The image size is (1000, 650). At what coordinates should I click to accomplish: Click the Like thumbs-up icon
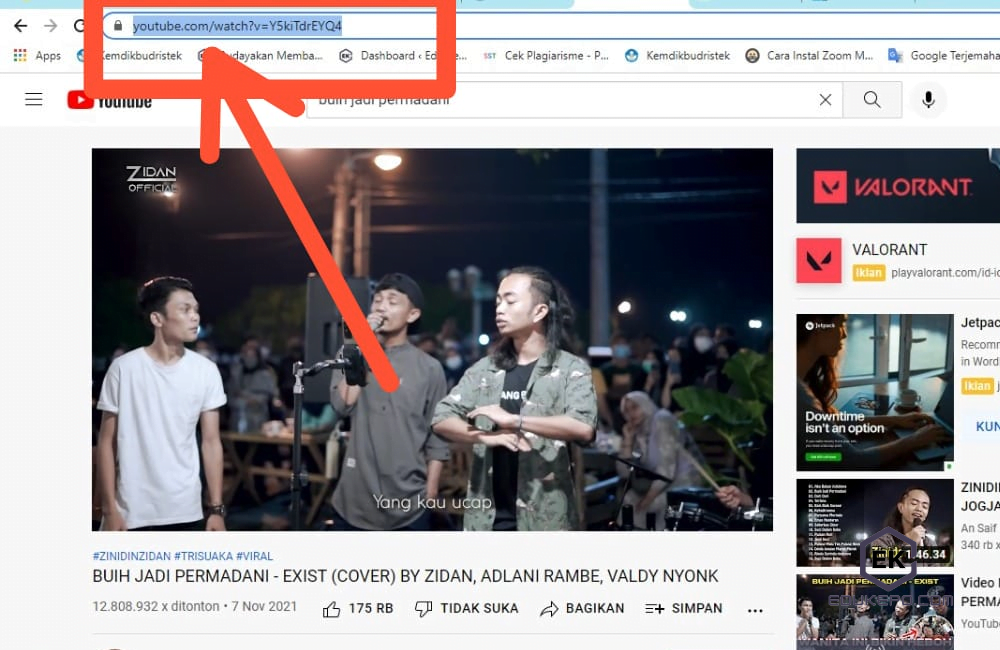click(331, 608)
